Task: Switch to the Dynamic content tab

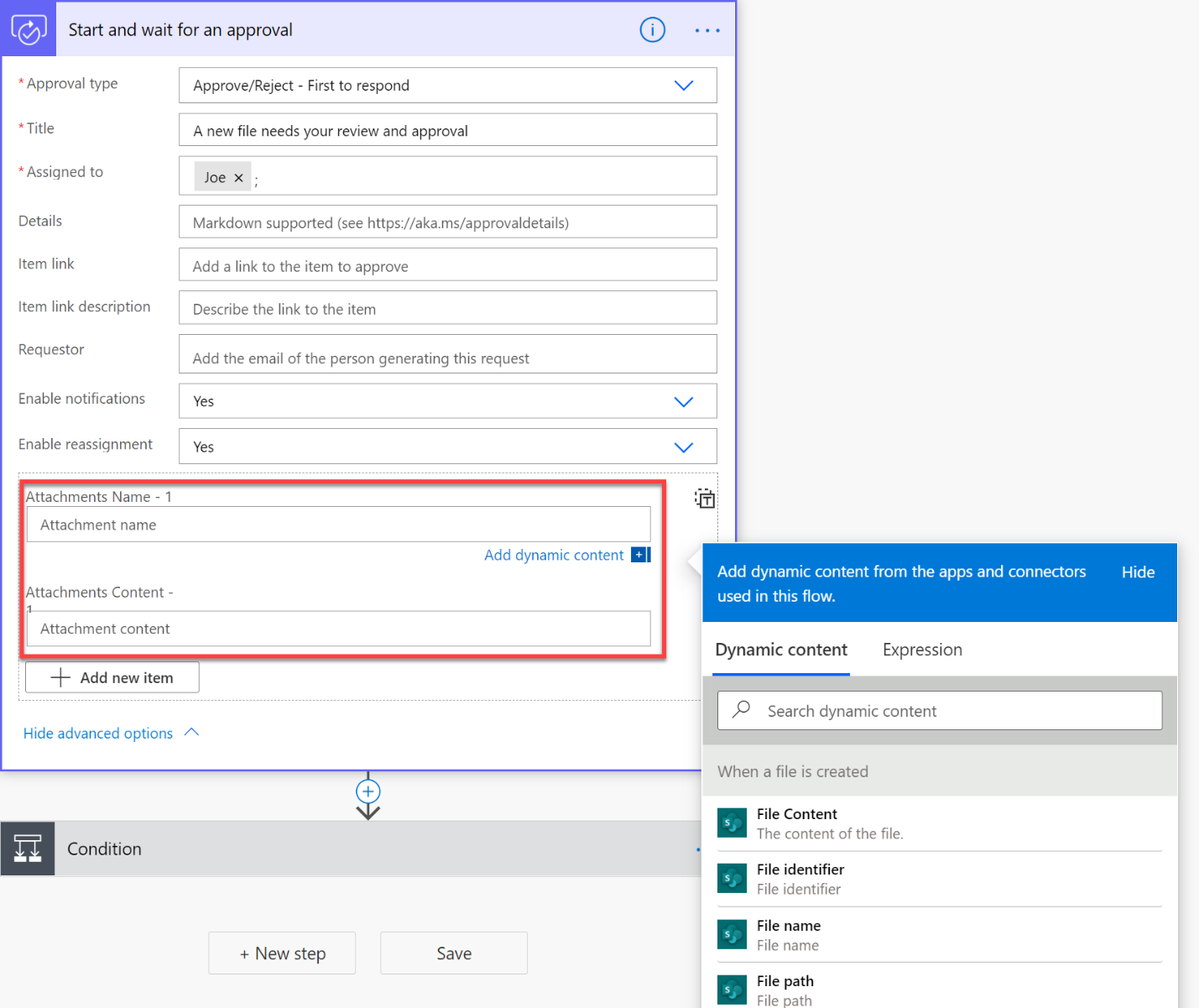Action: (x=781, y=650)
